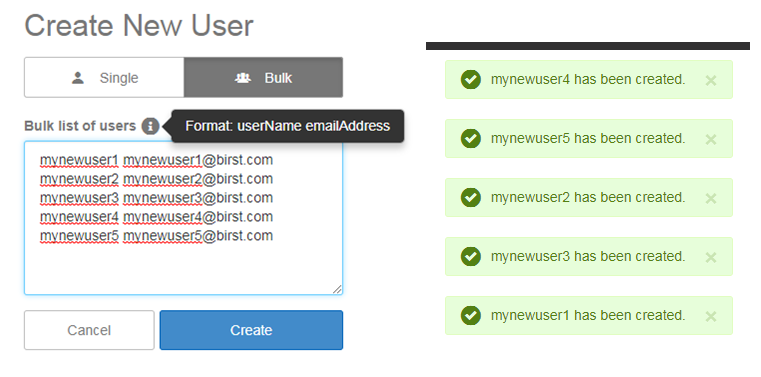Dismiss the mynewuser1 created notification
The width and height of the screenshot is (761, 377).
click(x=711, y=316)
